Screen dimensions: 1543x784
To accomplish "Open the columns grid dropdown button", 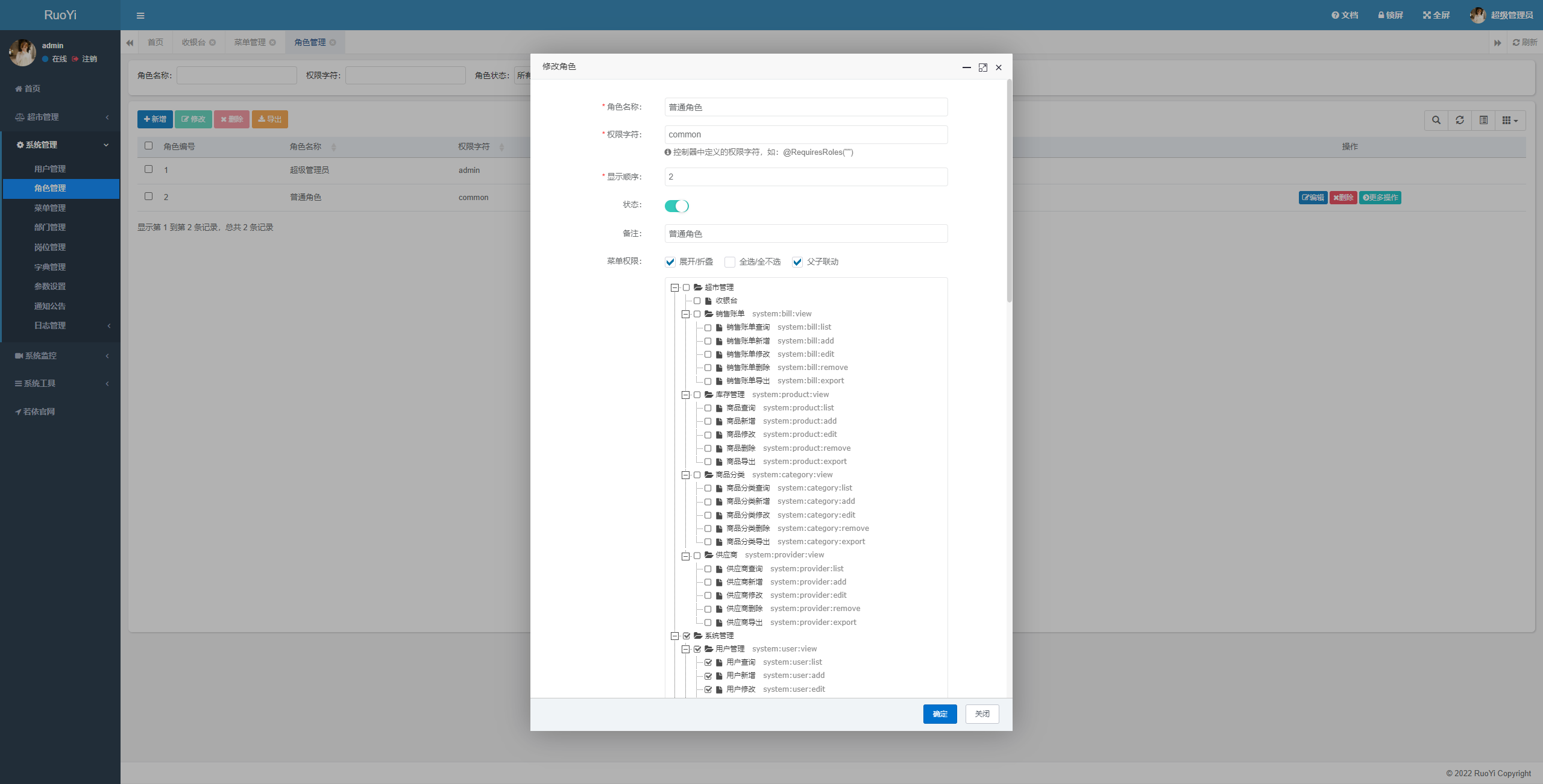I will pos(1510,120).
